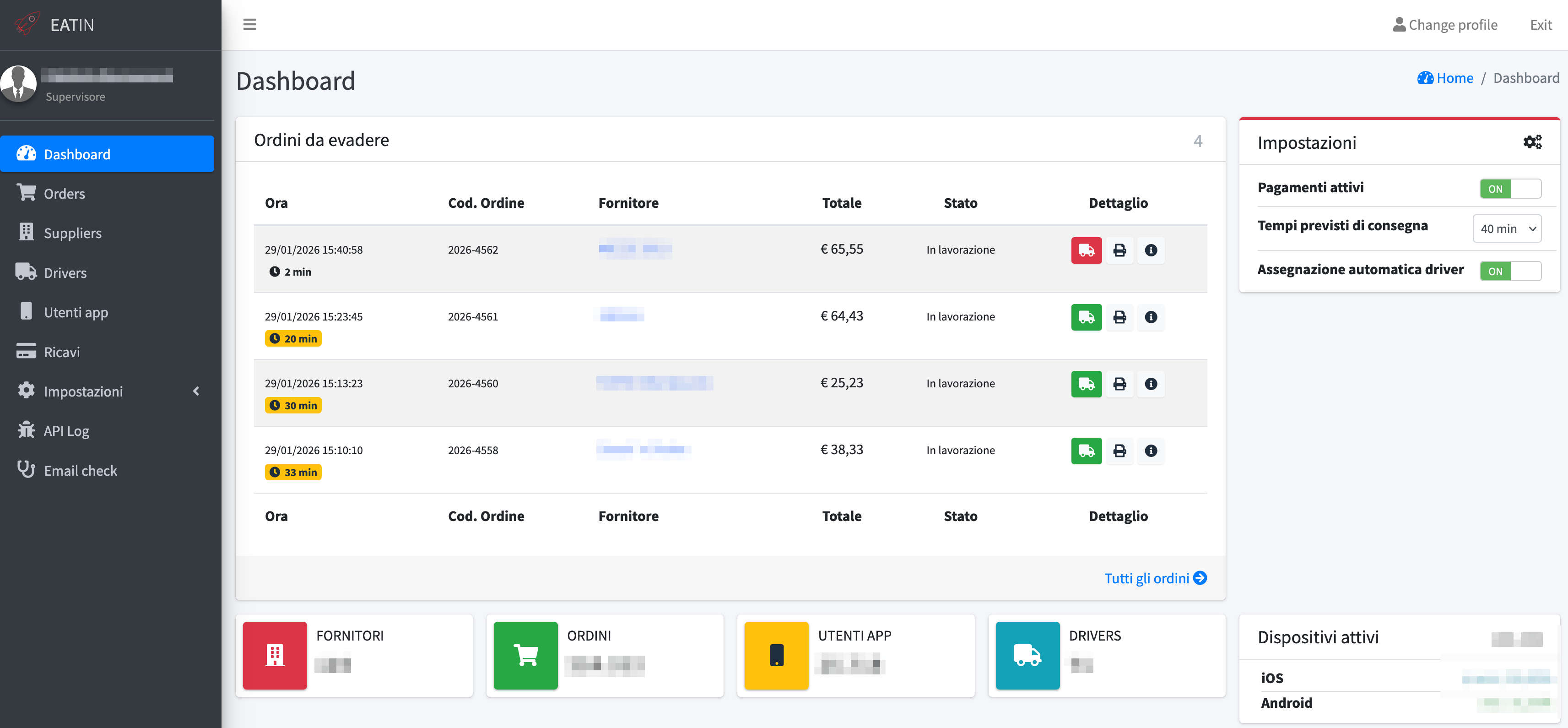
Task: Click the EATIN rocket logo
Action: pos(27,24)
